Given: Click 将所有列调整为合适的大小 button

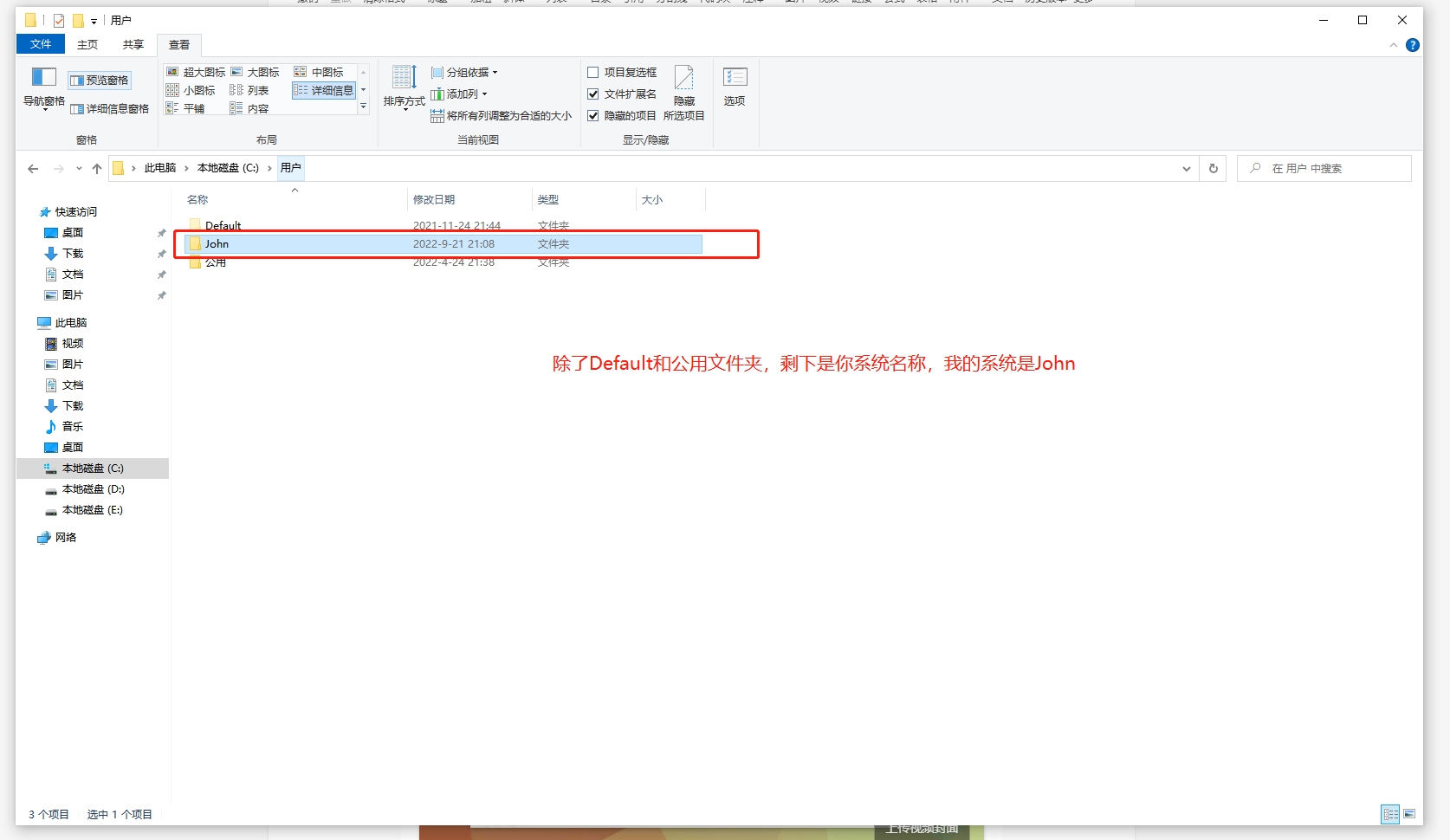Looking at the screenshot, I should coord(501,116).
